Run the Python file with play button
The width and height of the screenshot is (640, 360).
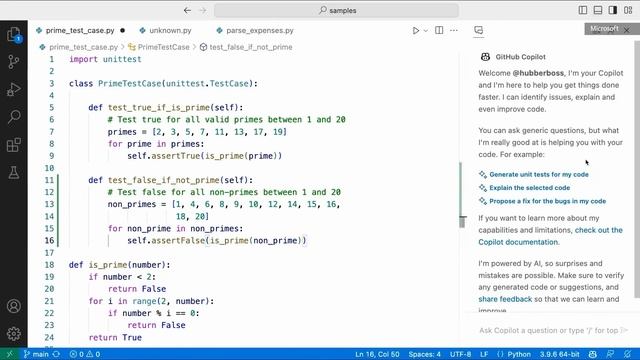click(x=416, y=31)
